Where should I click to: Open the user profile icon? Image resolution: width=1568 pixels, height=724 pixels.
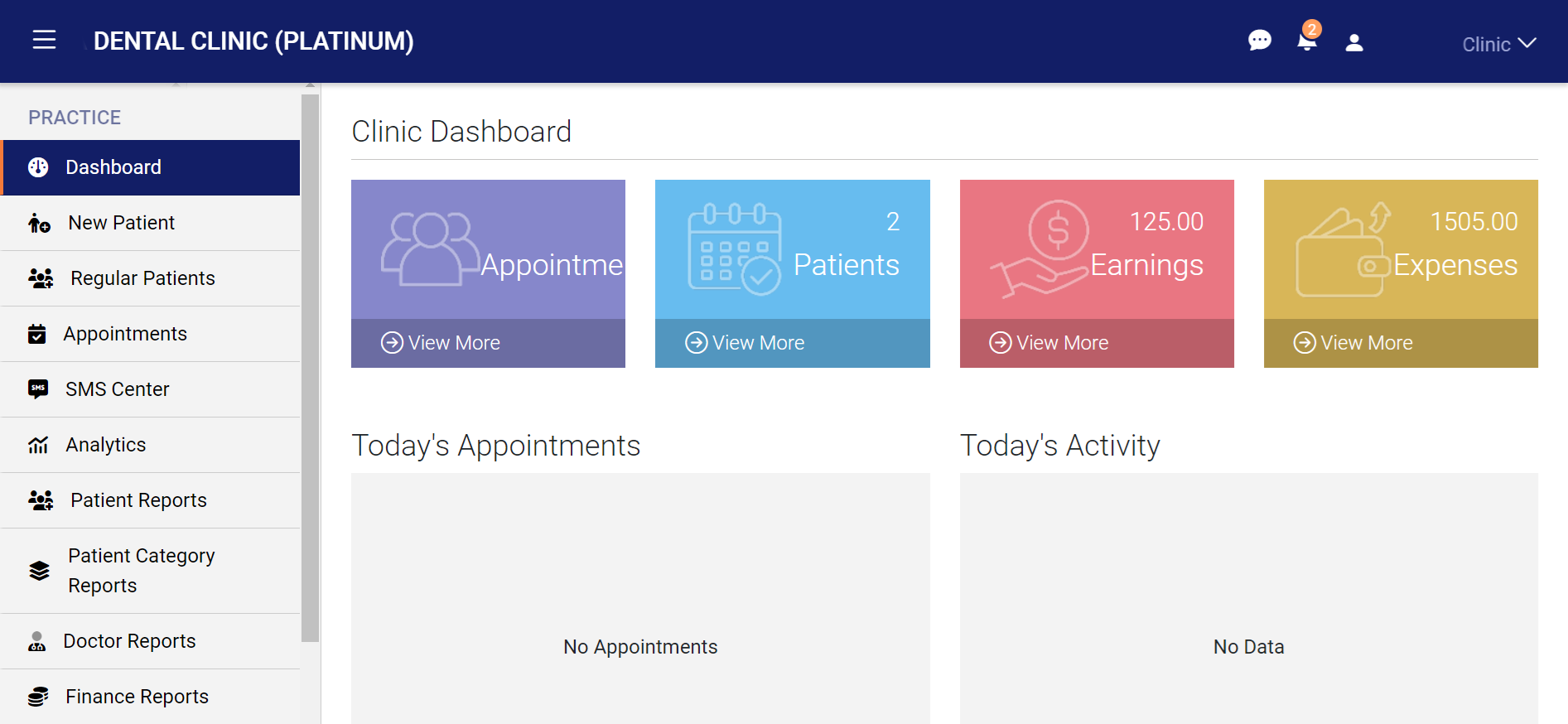click(1353, 42)
